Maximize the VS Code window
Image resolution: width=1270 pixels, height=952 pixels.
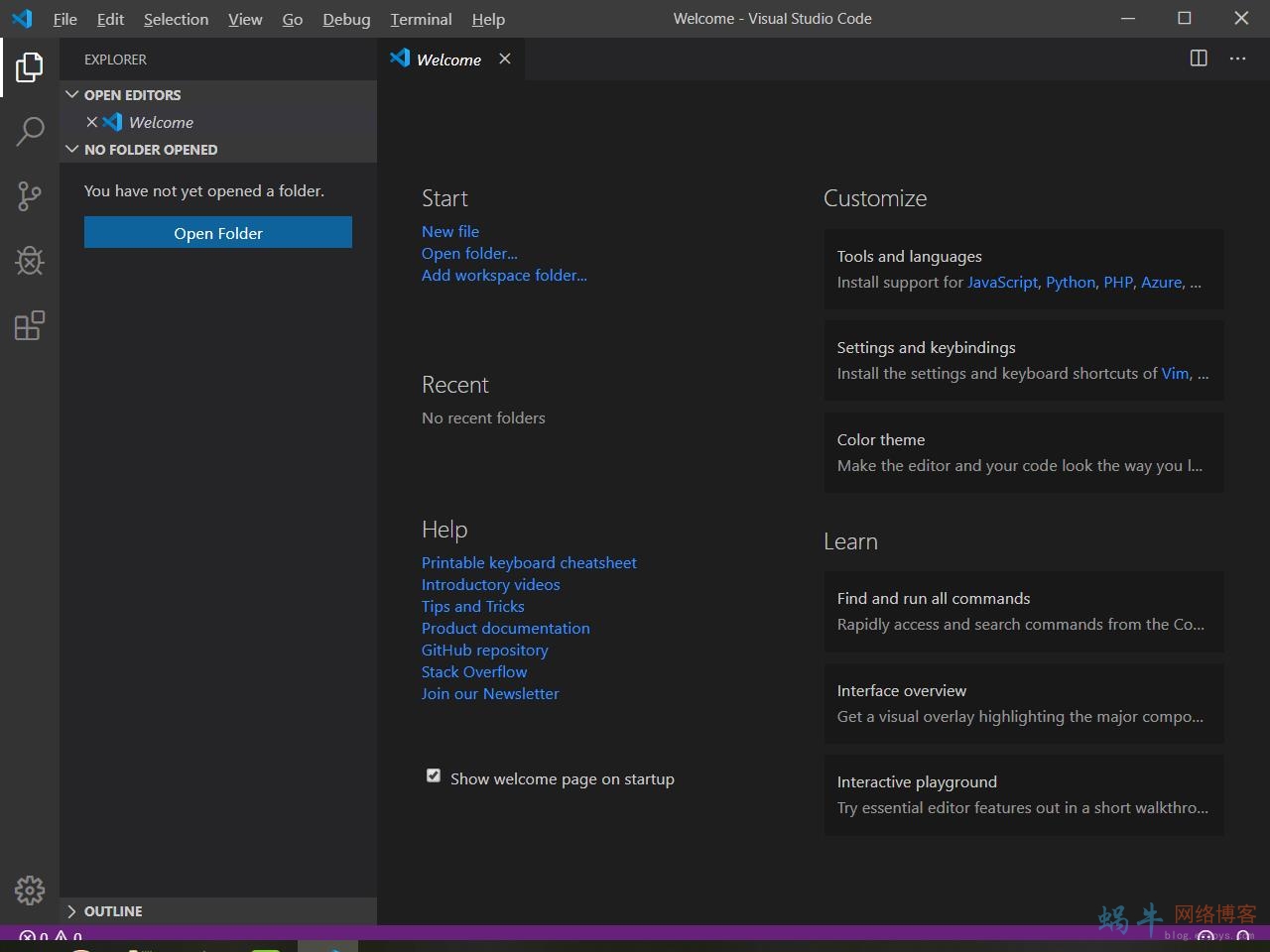click(x=1185, y=18)
